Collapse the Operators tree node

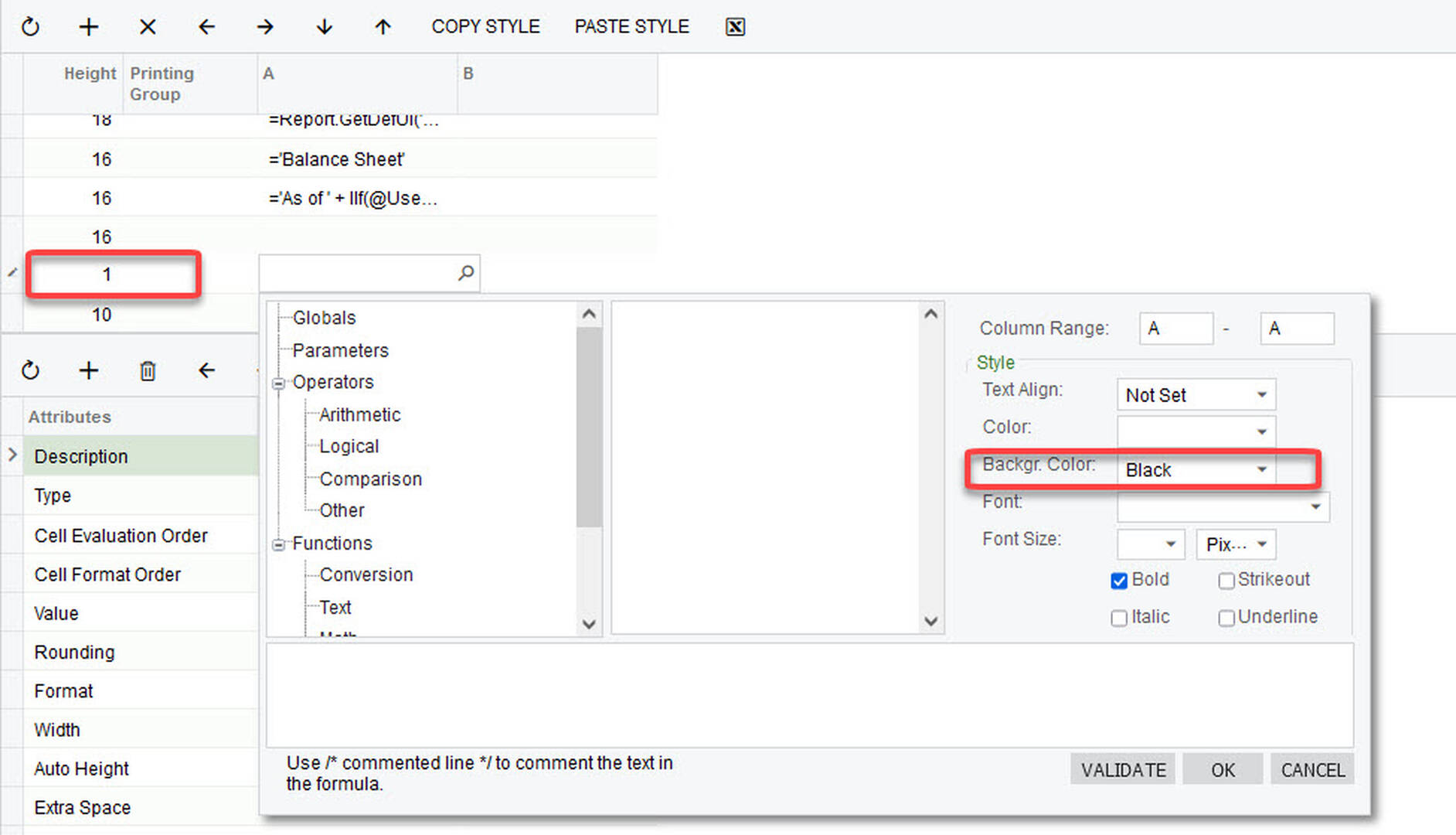(x=279, y=383)
